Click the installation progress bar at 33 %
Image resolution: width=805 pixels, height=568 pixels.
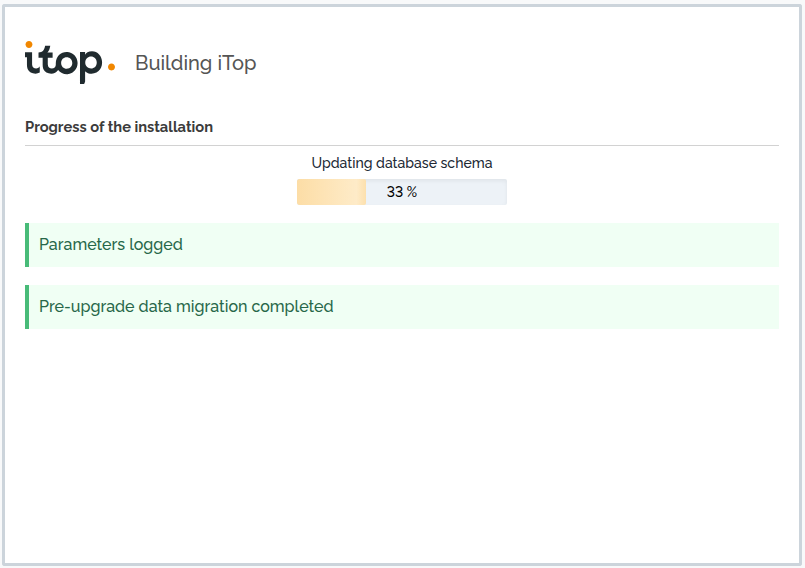[401, 192]
